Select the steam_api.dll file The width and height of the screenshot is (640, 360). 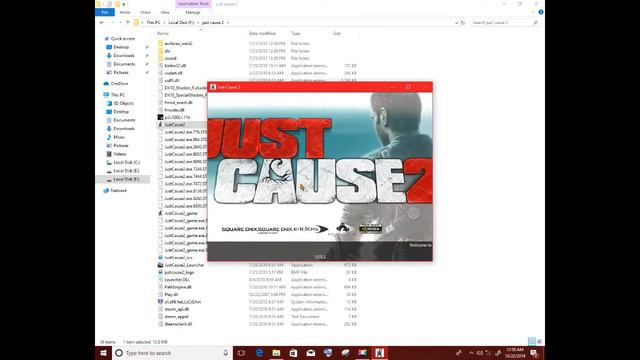(x=176, y=309)
